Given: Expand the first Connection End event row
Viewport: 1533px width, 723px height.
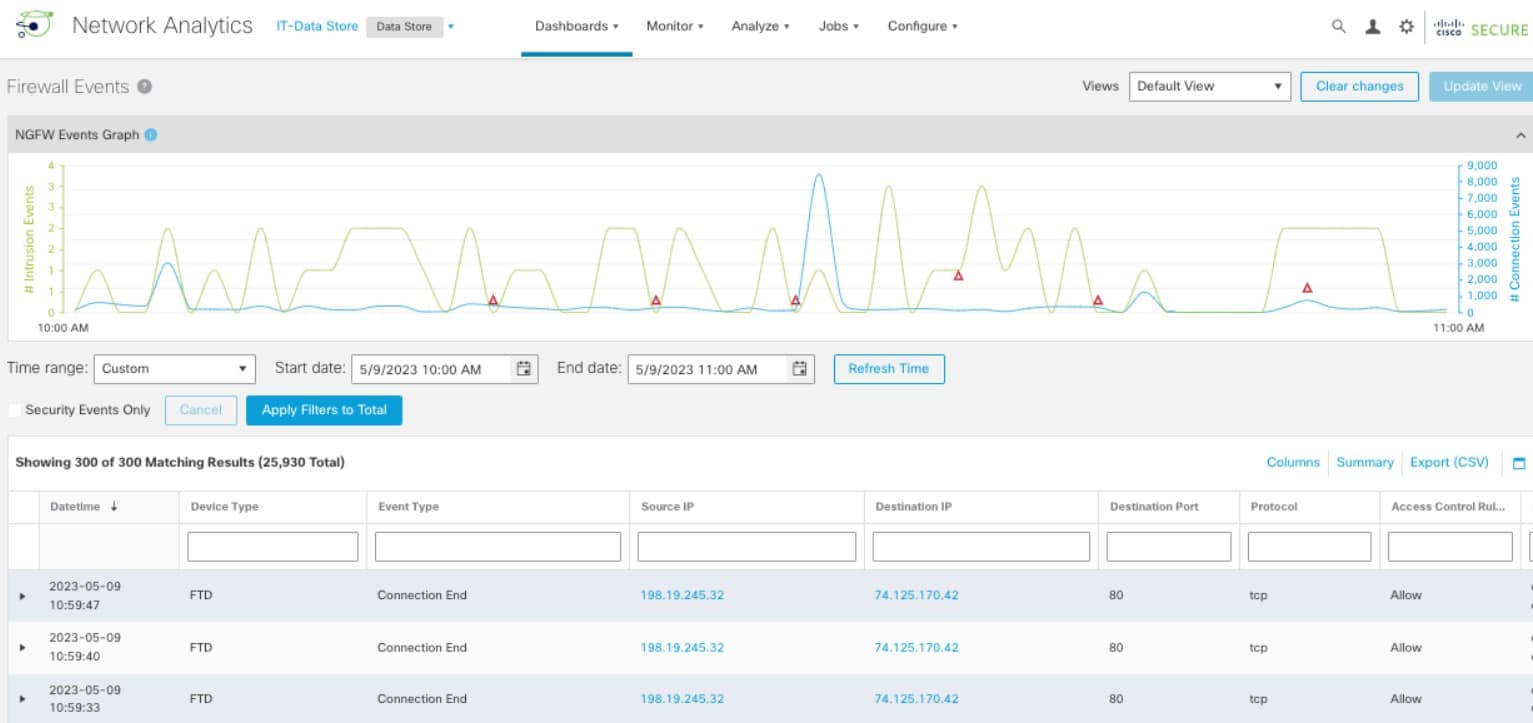Looking at the screenshot, I should [22, 595].
